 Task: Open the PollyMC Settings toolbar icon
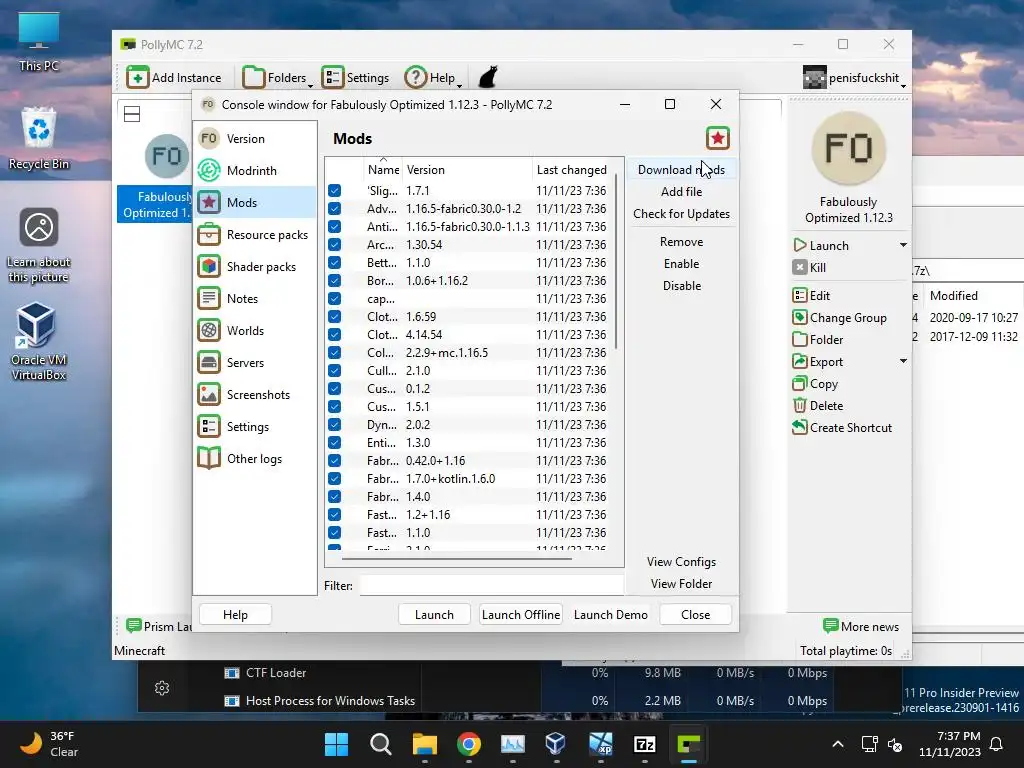click(x=332, y=77)
